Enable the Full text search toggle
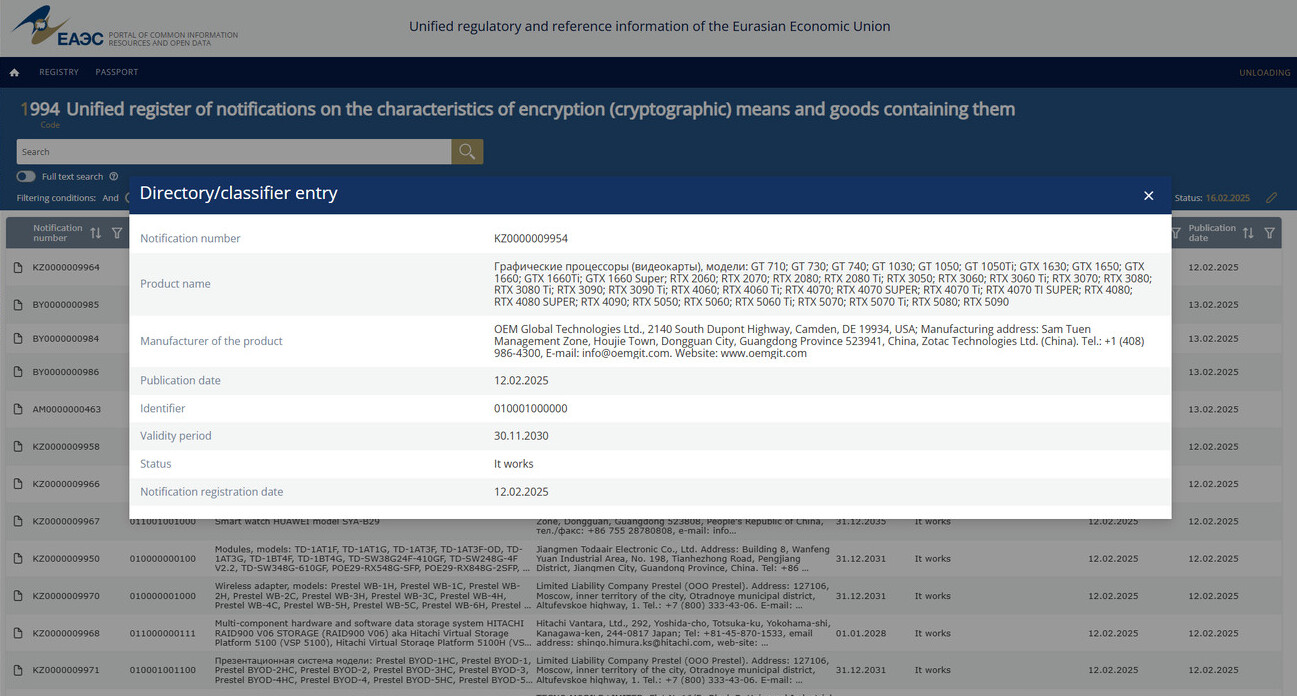Image resolution: width=1297 pixels, height=696 pixels. click(26, 177)
